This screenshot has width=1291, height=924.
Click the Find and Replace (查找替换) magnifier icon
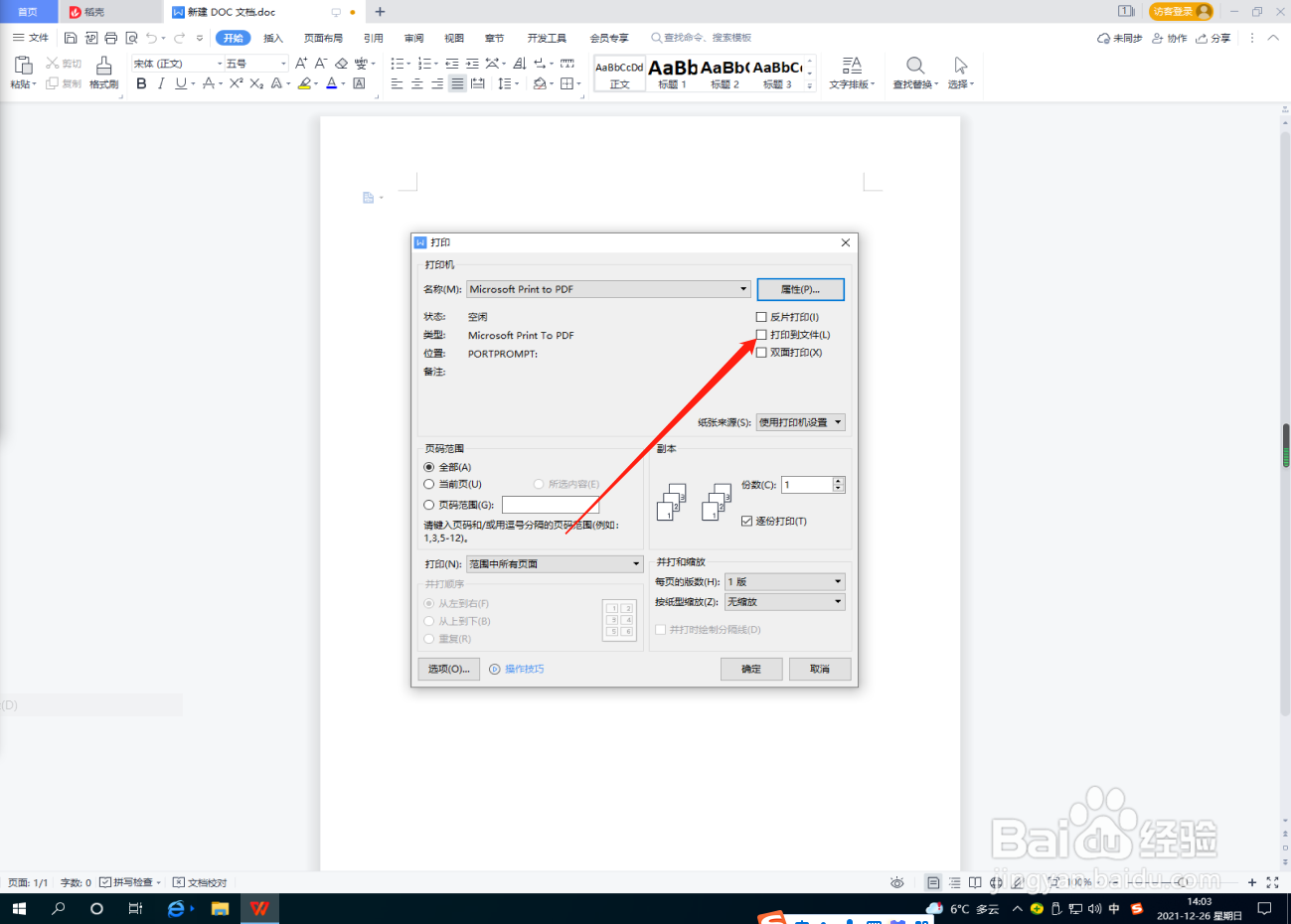pos(915,66)
